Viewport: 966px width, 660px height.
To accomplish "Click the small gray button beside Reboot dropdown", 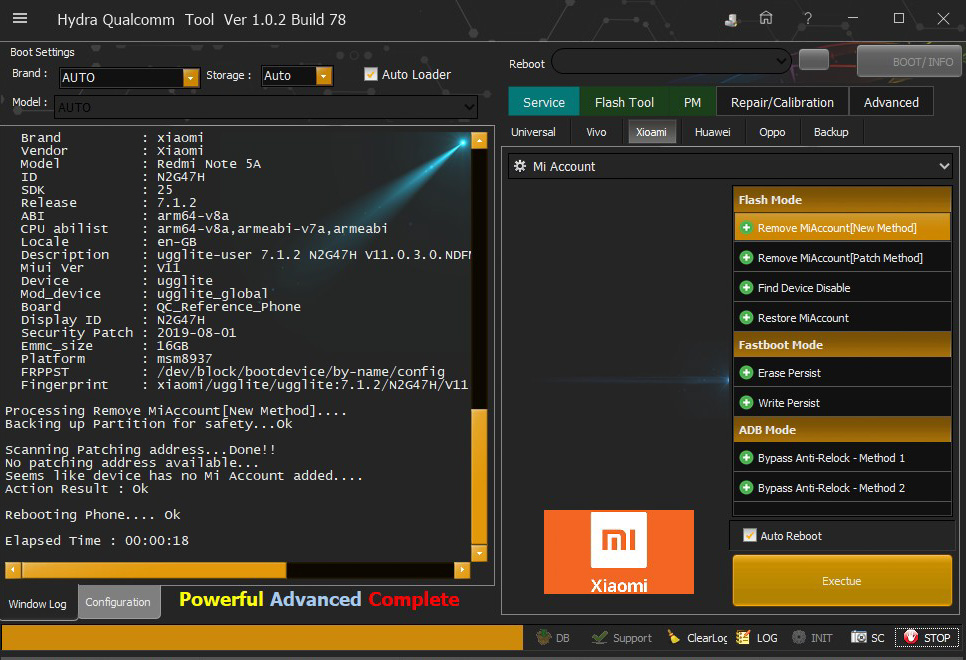I will pos(813,60).
